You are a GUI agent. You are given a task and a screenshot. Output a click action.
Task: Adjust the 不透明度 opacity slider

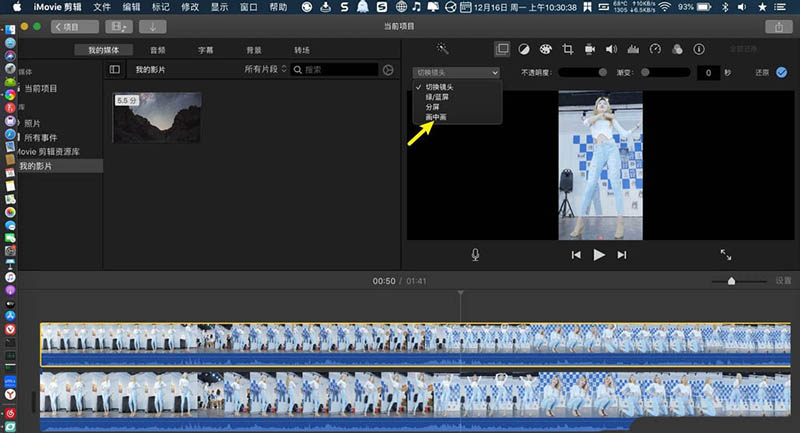(582, 73)
